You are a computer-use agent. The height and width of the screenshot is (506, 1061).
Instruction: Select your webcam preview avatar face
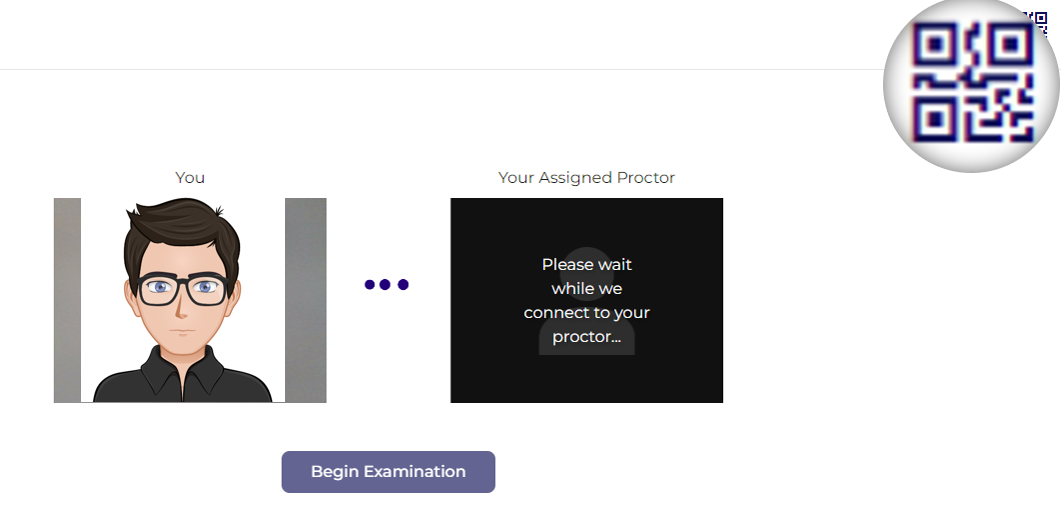tap(181, 284)
